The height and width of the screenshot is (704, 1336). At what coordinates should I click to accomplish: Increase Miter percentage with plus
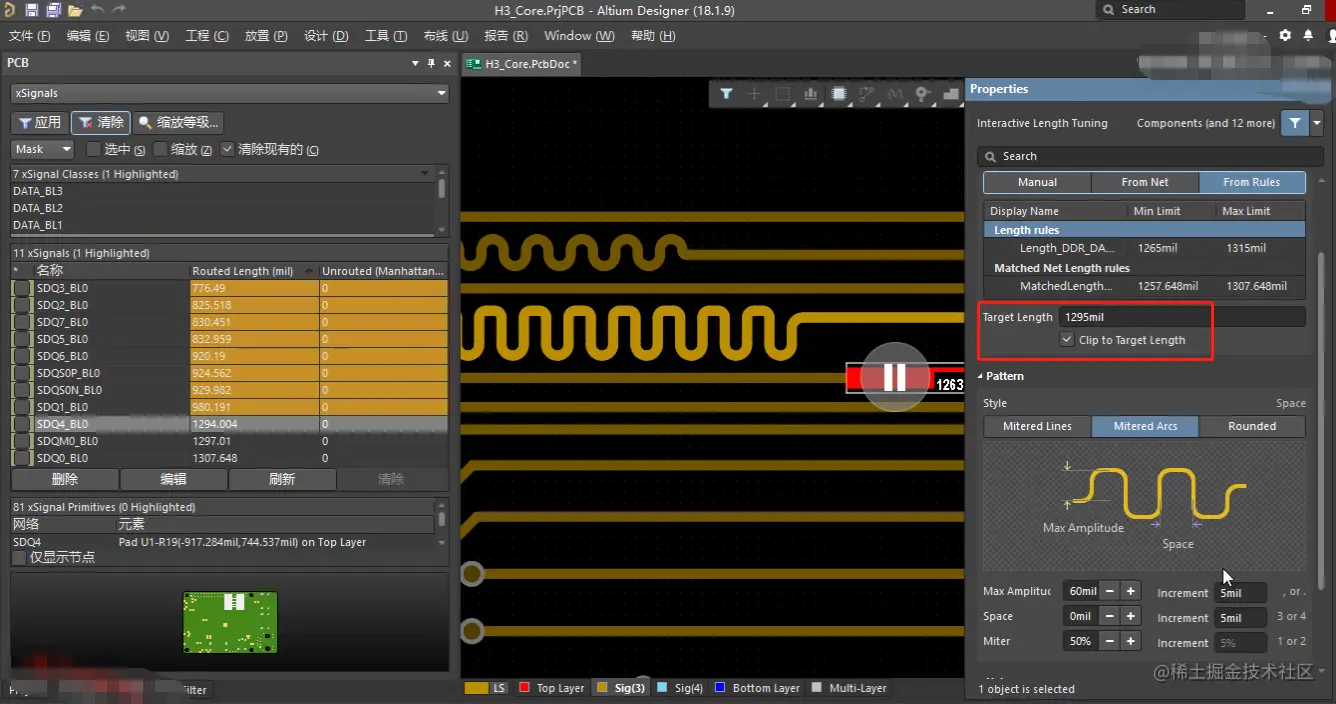coord(1131,641)
